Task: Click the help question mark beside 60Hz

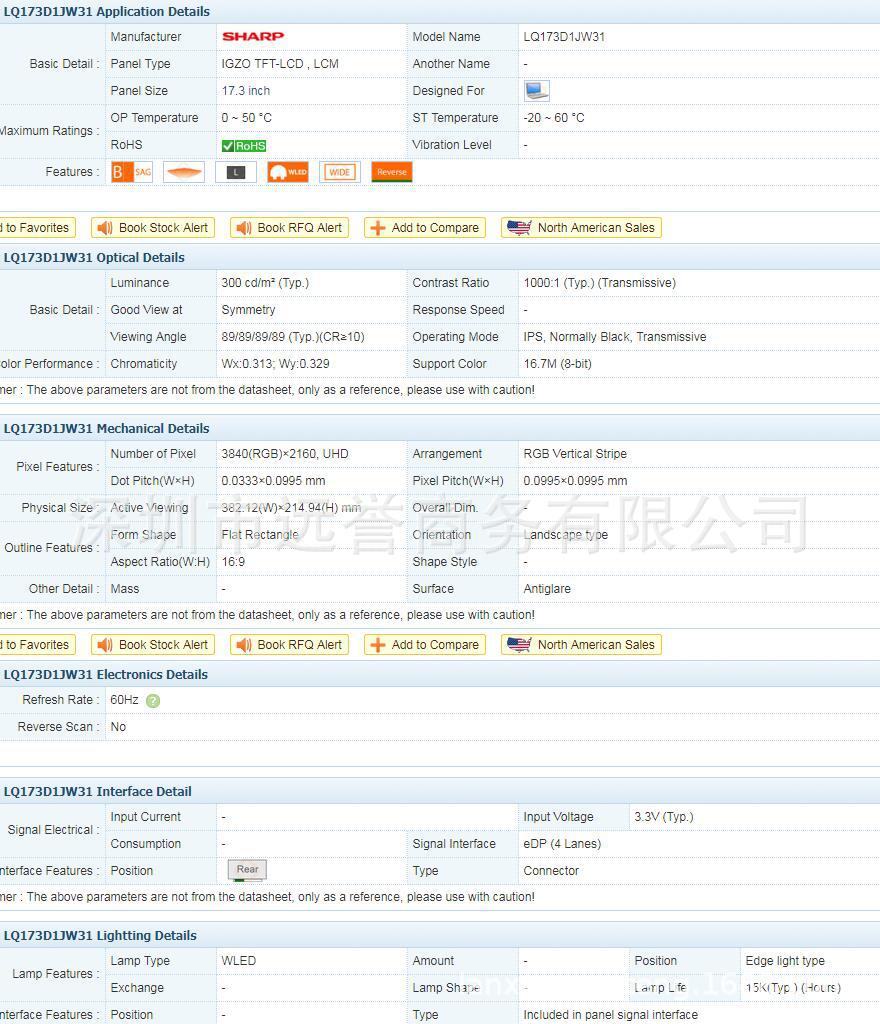Action: pos(153,701)
